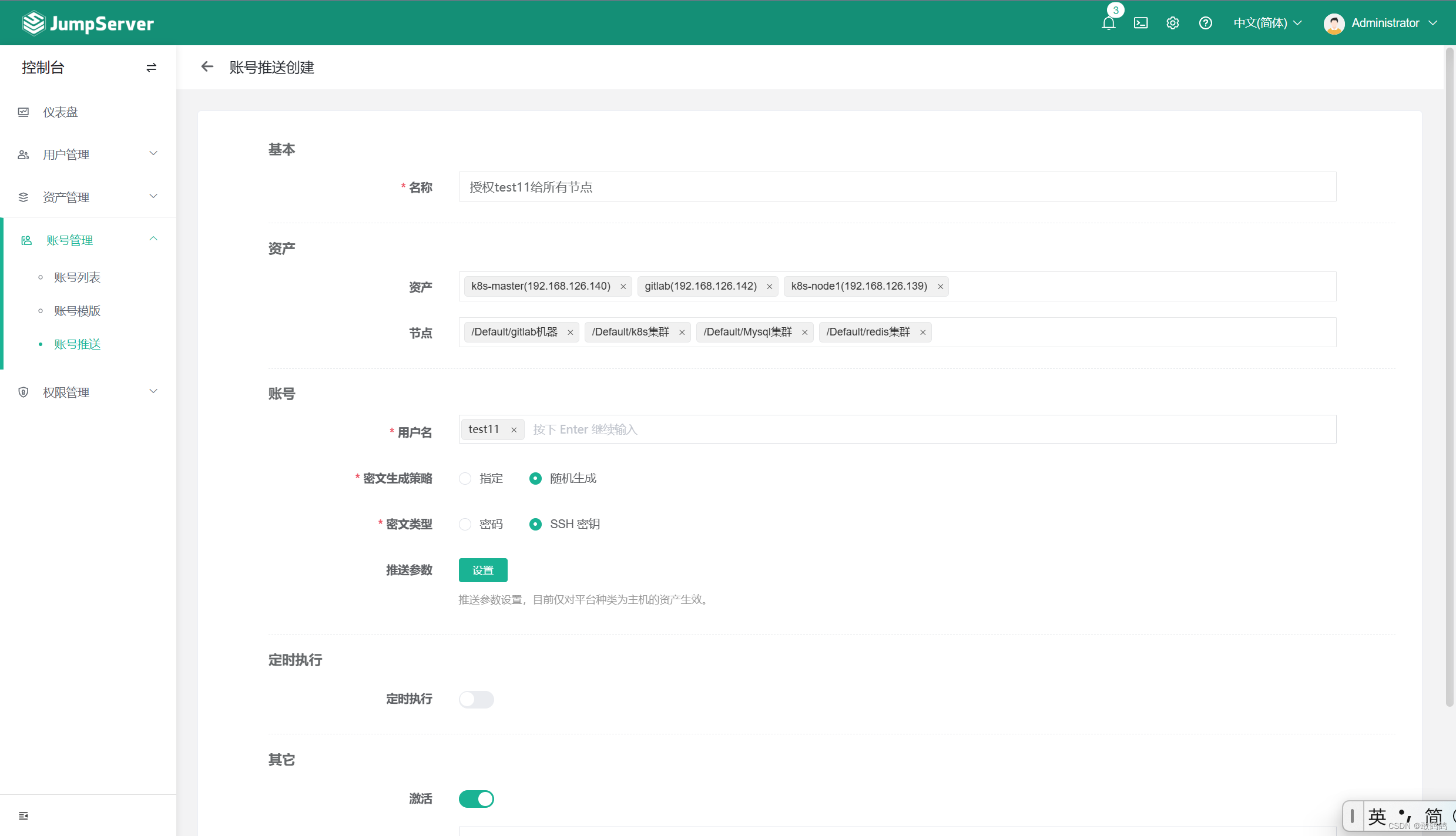Screen dimensions: 1456x836
Task: Turn off the 激活 toggle
Action: pos(476,799)
